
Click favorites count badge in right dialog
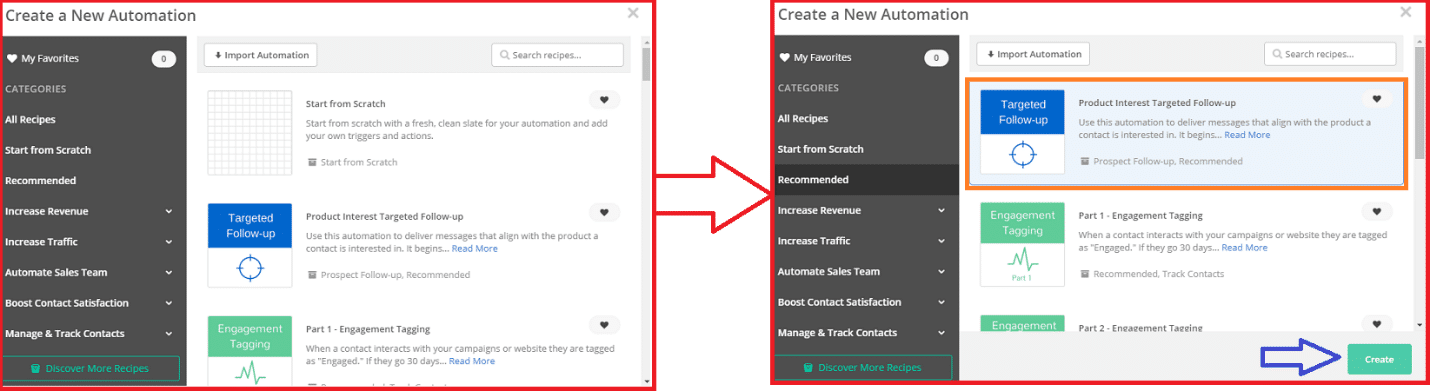[936, 58]
